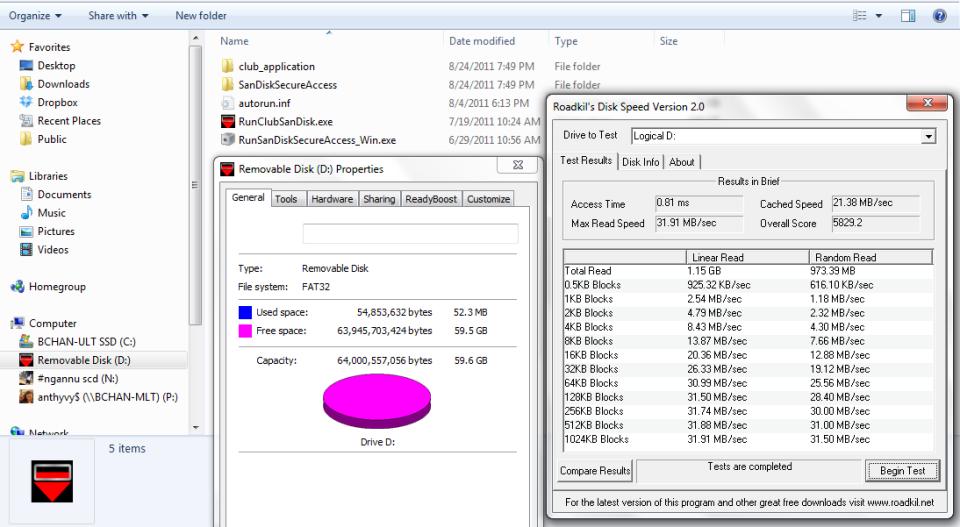The height and width of the screenshot is (527, 960).
Task: Open the ReadyBoost tab in Properties
Action: tap(431, 199)
